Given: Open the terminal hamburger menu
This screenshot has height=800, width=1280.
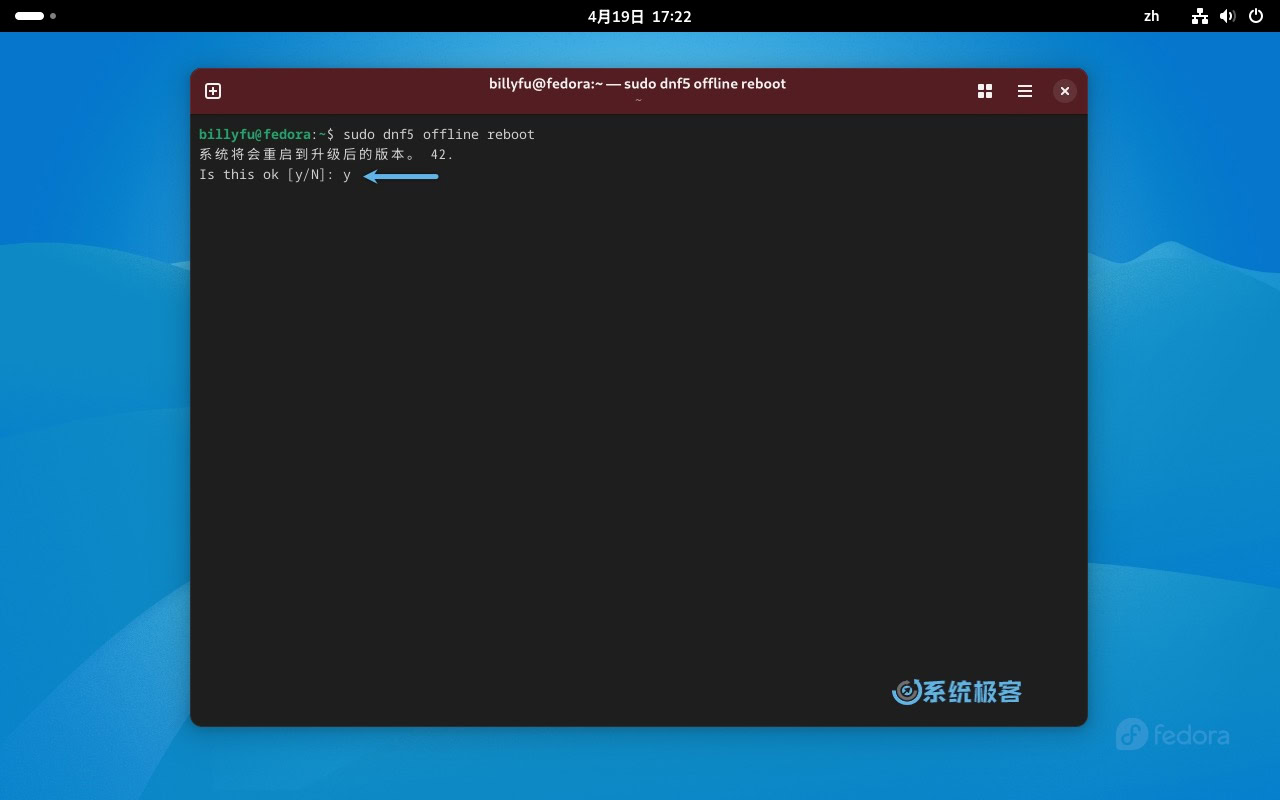Looking at the screenshot, I should click(x=1025, y=91).
